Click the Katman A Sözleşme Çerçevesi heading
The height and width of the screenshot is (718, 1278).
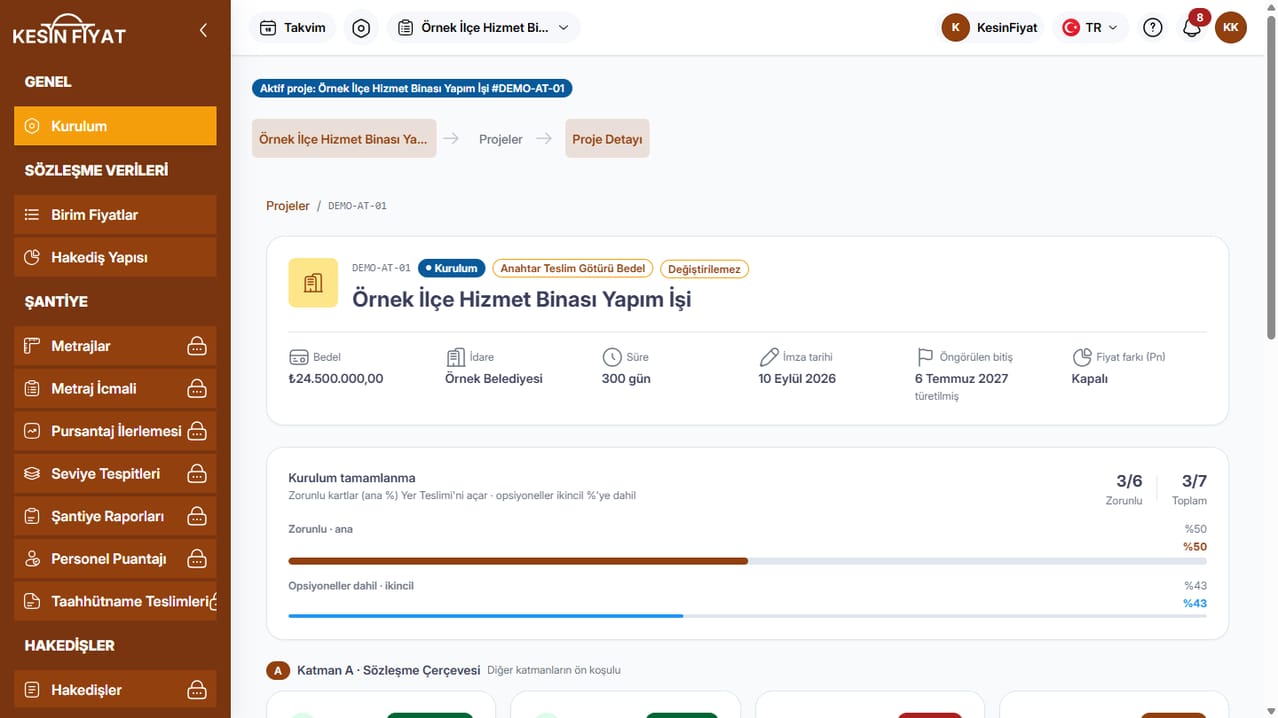[389, 670]
